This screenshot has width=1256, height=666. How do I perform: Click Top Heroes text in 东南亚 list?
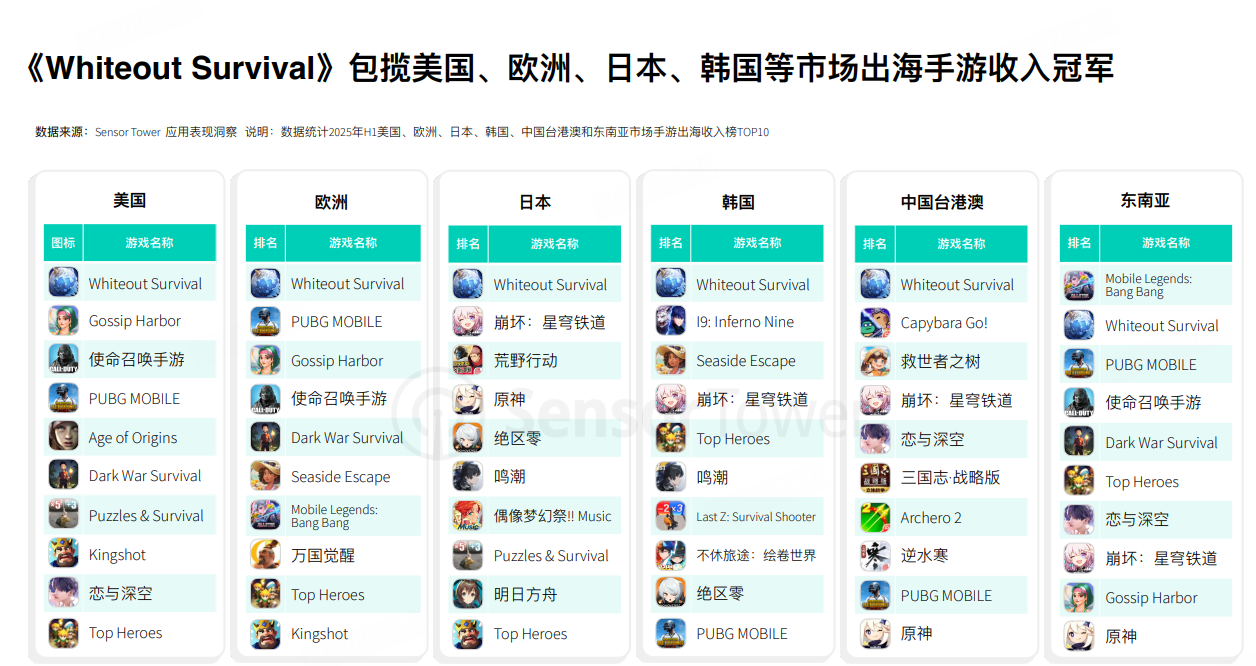(1142, 482)
